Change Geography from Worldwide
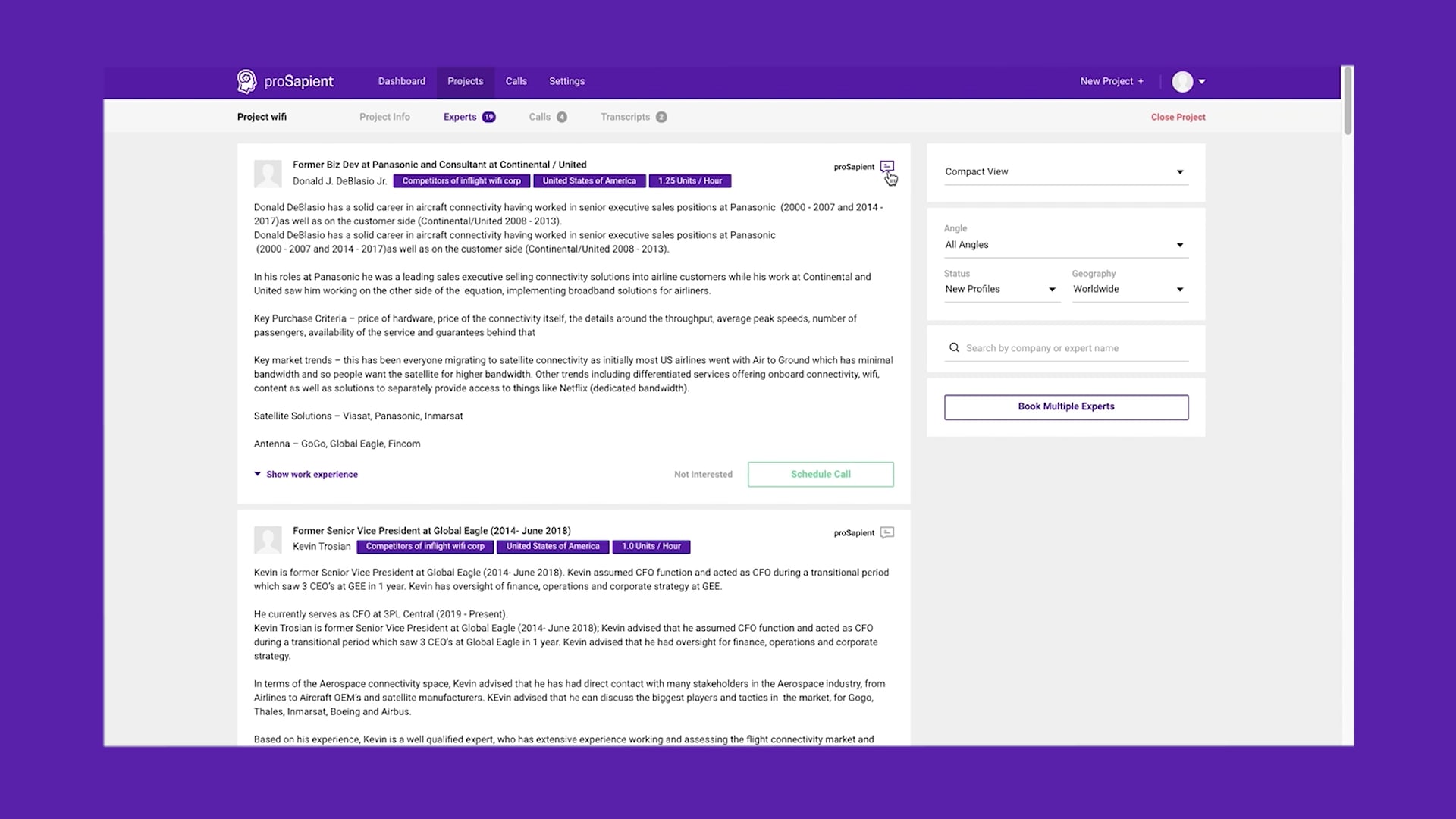The width and height of the screenshot is (1456, 819). pyautogui.click(x=1129, y=289)
